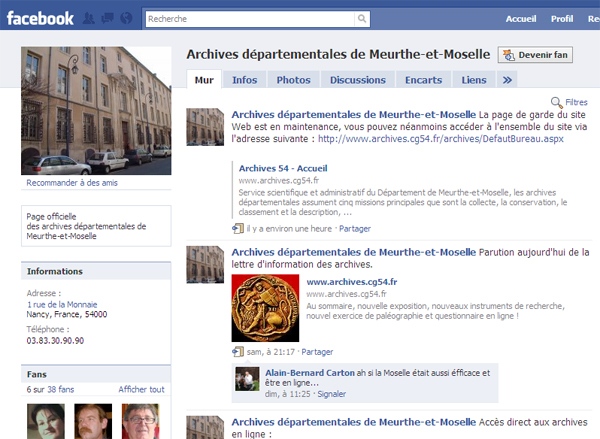
Task: Open the notifications globe icon
Action: click(x=126, y=18)
